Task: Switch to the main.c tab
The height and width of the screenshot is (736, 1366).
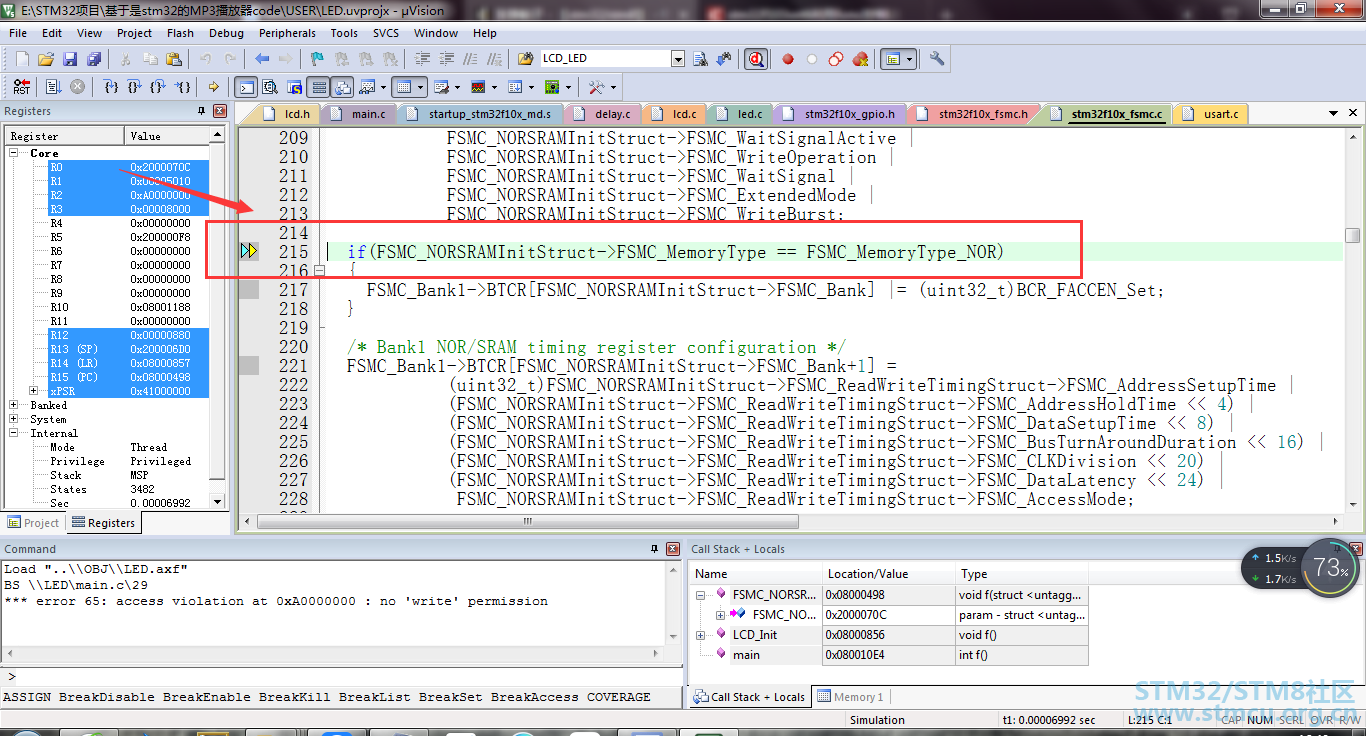Action: (359, 114)
